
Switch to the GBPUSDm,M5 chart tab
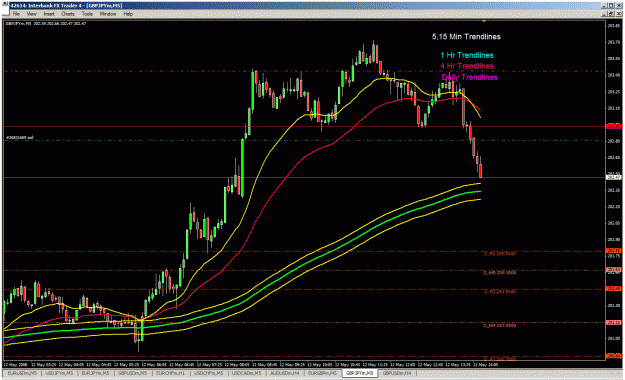[132, 373]
